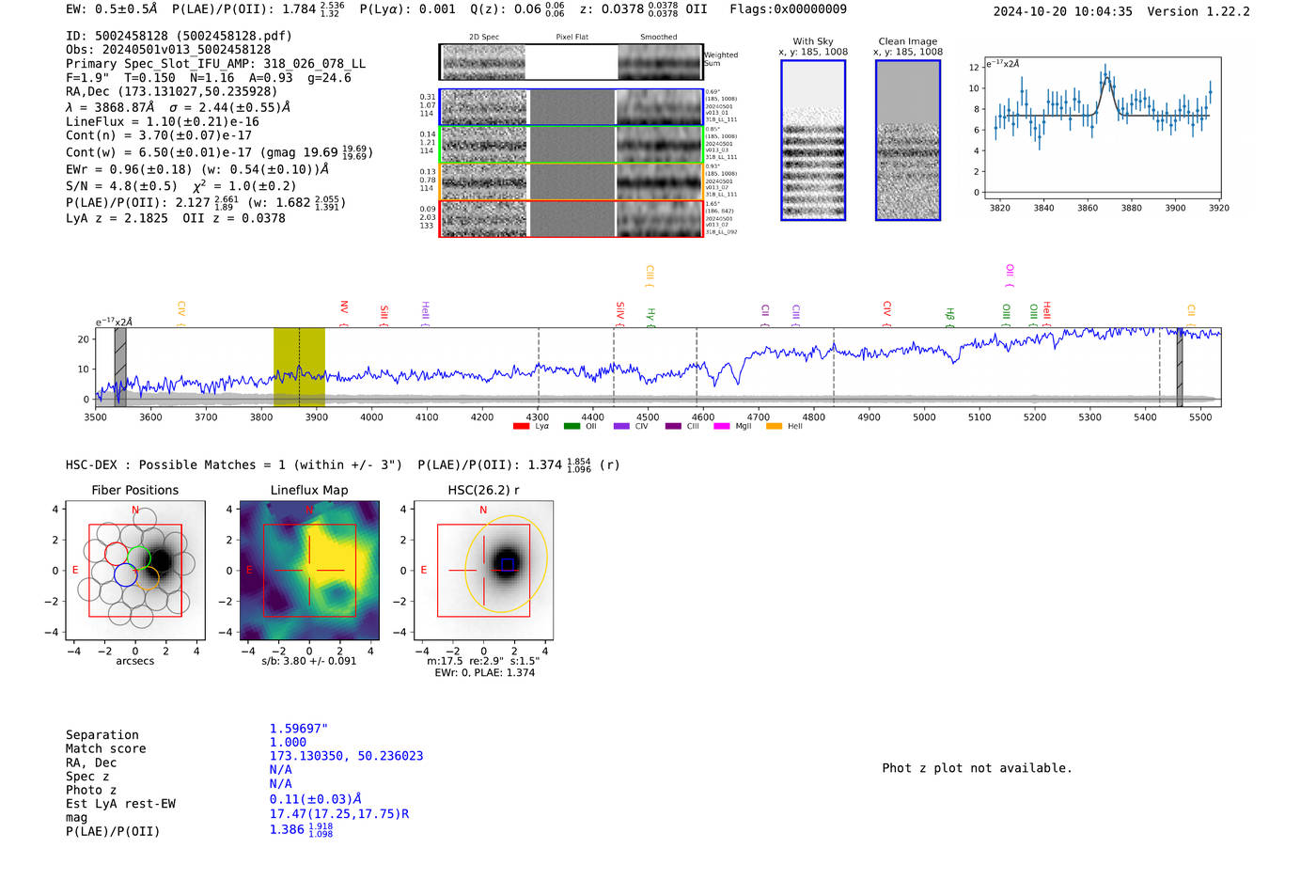Open the HSC(26.2) r image panel
The width and height of the screenshot is (1316, 896).
[x=483, y=570]
